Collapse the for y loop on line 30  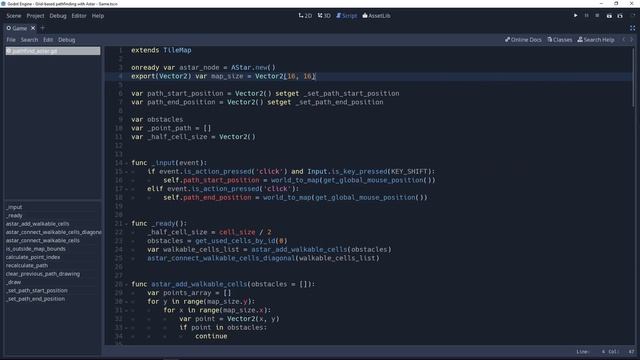[x=126, y=302]
